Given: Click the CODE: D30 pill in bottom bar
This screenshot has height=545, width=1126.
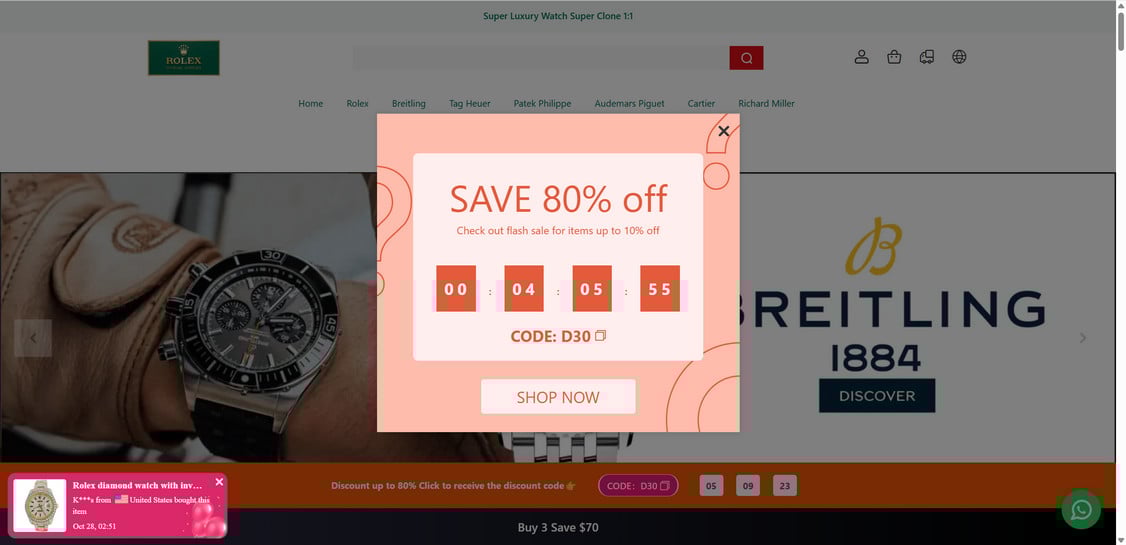Looking at the screenshot, I should tap(638, 486).
